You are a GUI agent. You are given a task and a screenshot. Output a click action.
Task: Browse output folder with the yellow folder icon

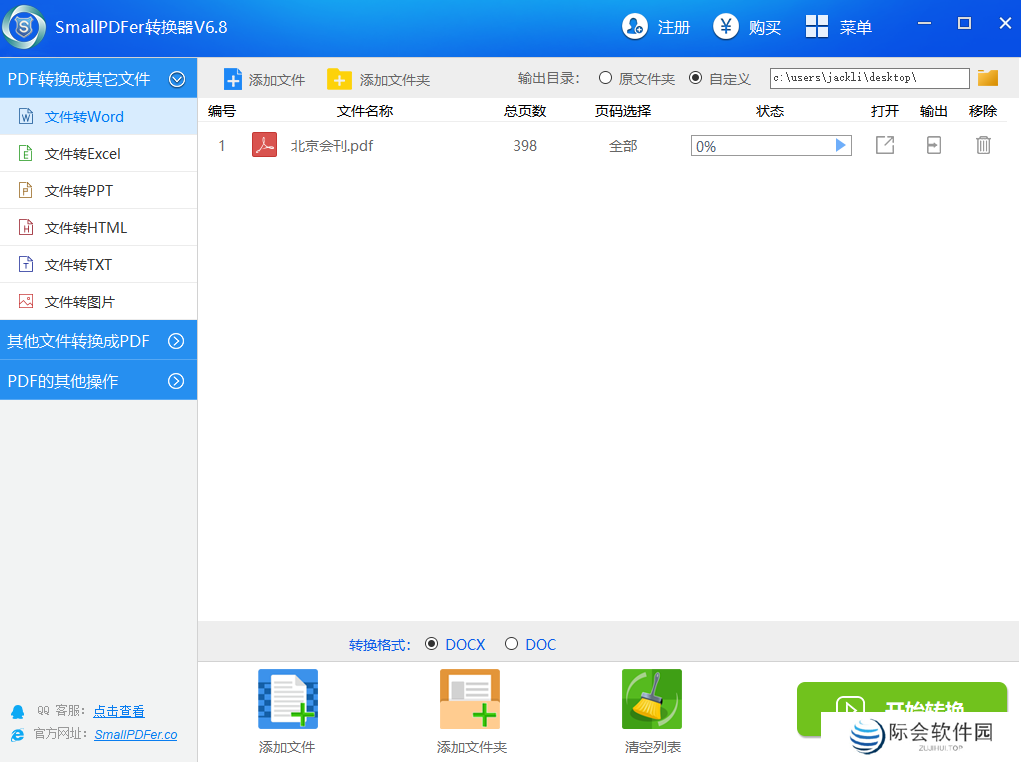(988, 78)
